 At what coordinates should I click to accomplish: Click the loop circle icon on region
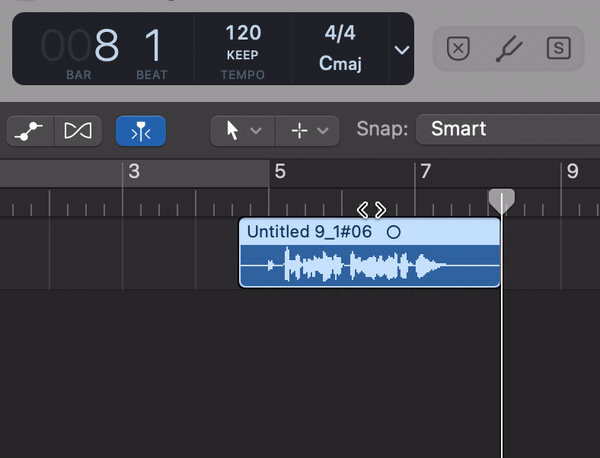[x=393, y=232]
